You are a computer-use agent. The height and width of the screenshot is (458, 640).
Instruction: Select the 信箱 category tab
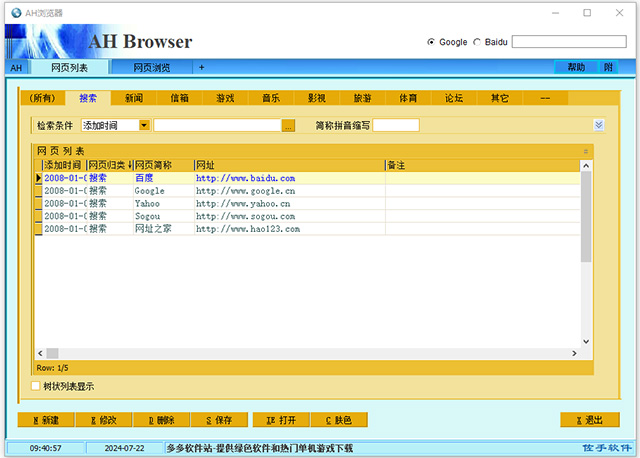click(x=180, y=98)
